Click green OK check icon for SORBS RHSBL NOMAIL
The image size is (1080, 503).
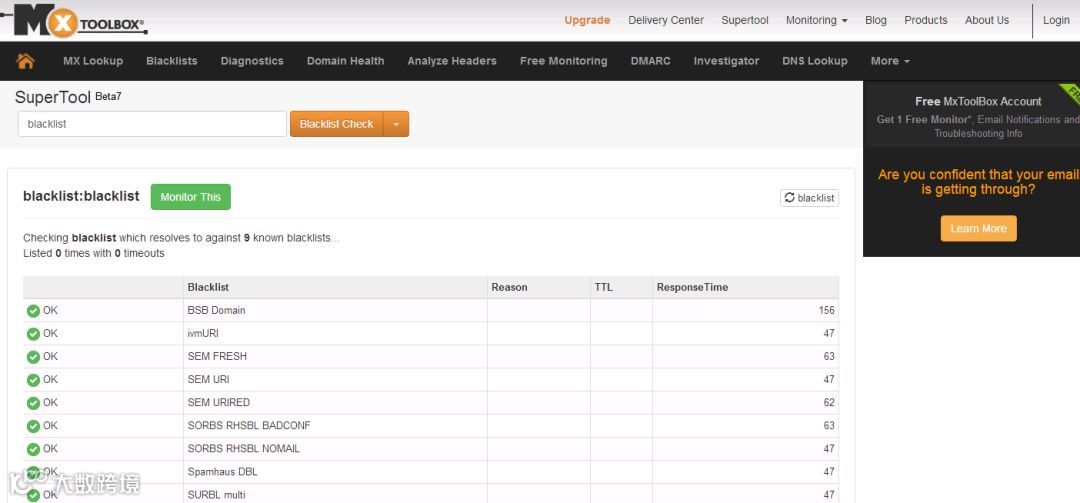click(x=33, y=449)
